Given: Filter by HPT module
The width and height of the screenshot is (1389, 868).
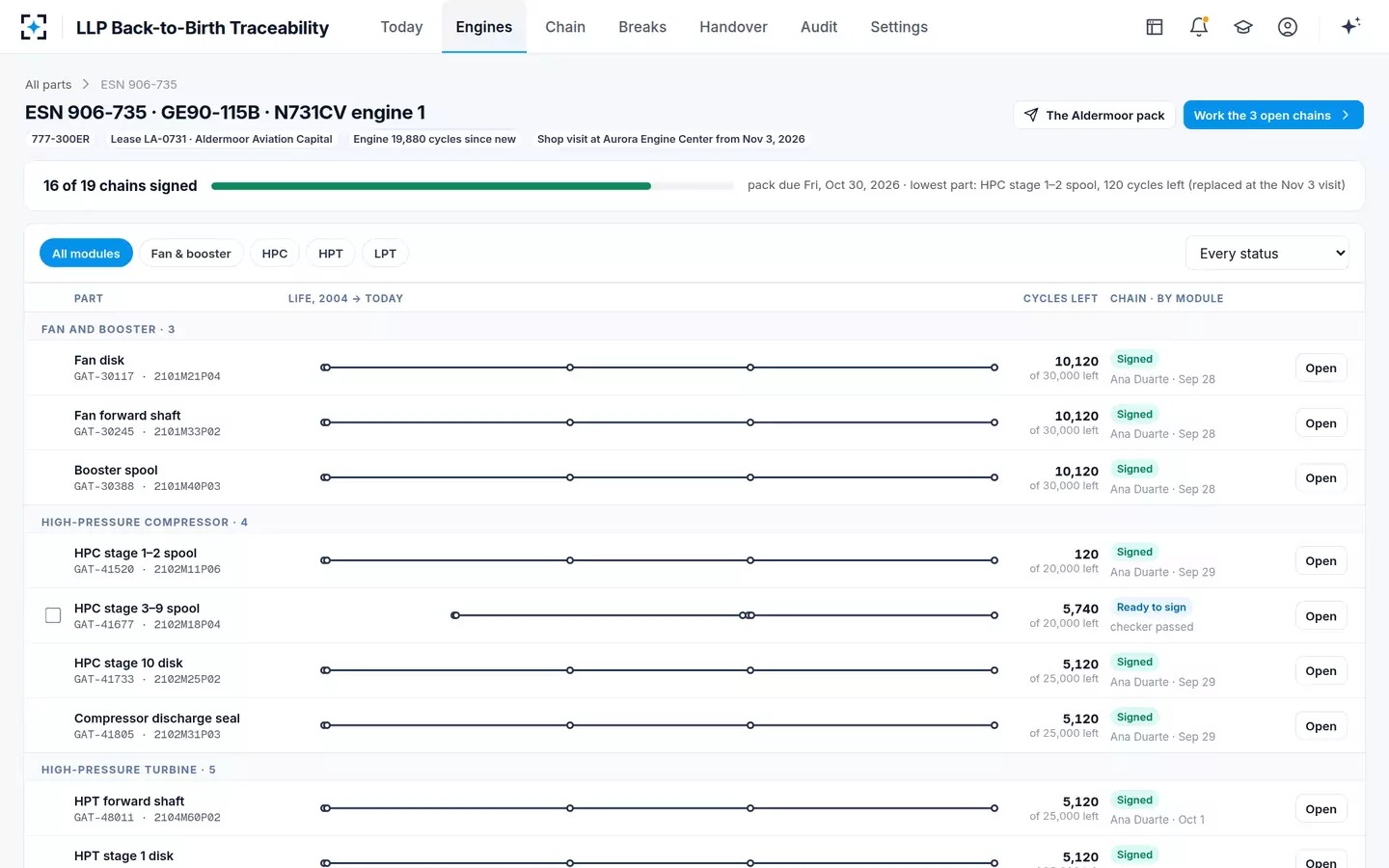Looking at the screenshot, I should (331, 254).
